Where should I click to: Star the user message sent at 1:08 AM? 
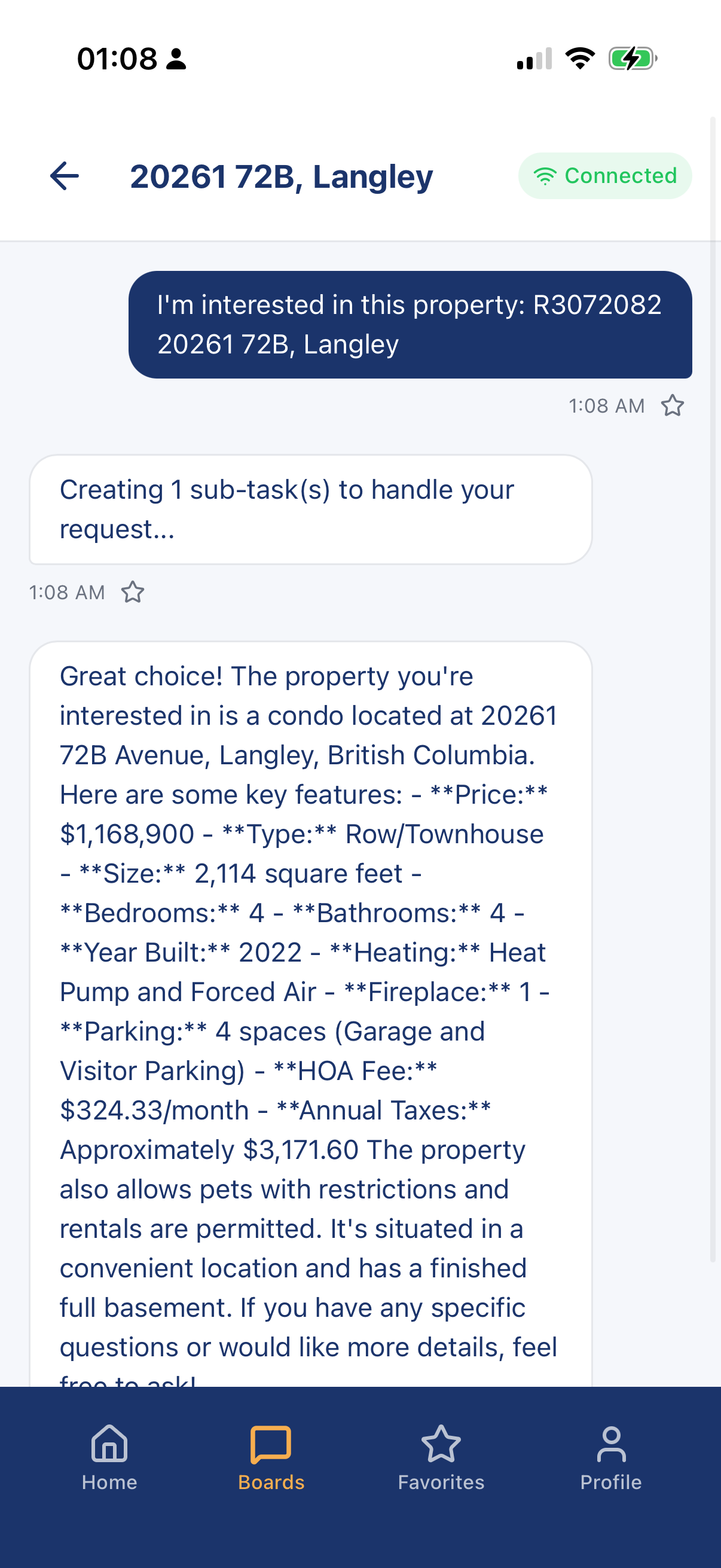point(673,405)
